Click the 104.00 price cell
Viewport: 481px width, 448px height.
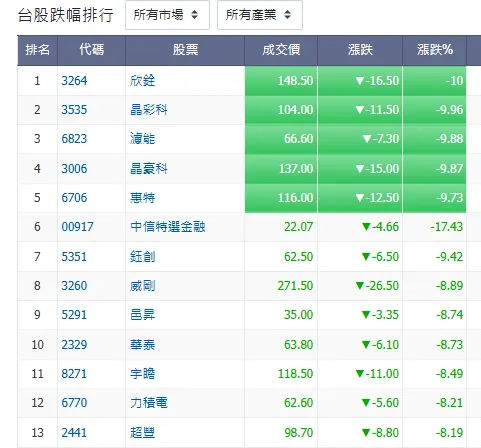[281, 110]
